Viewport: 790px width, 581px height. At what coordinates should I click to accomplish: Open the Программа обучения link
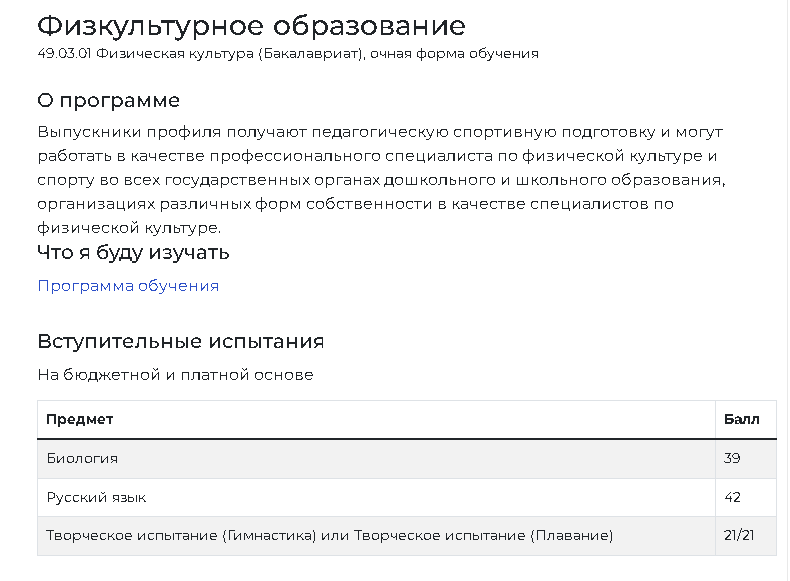[x=128, y=286]
